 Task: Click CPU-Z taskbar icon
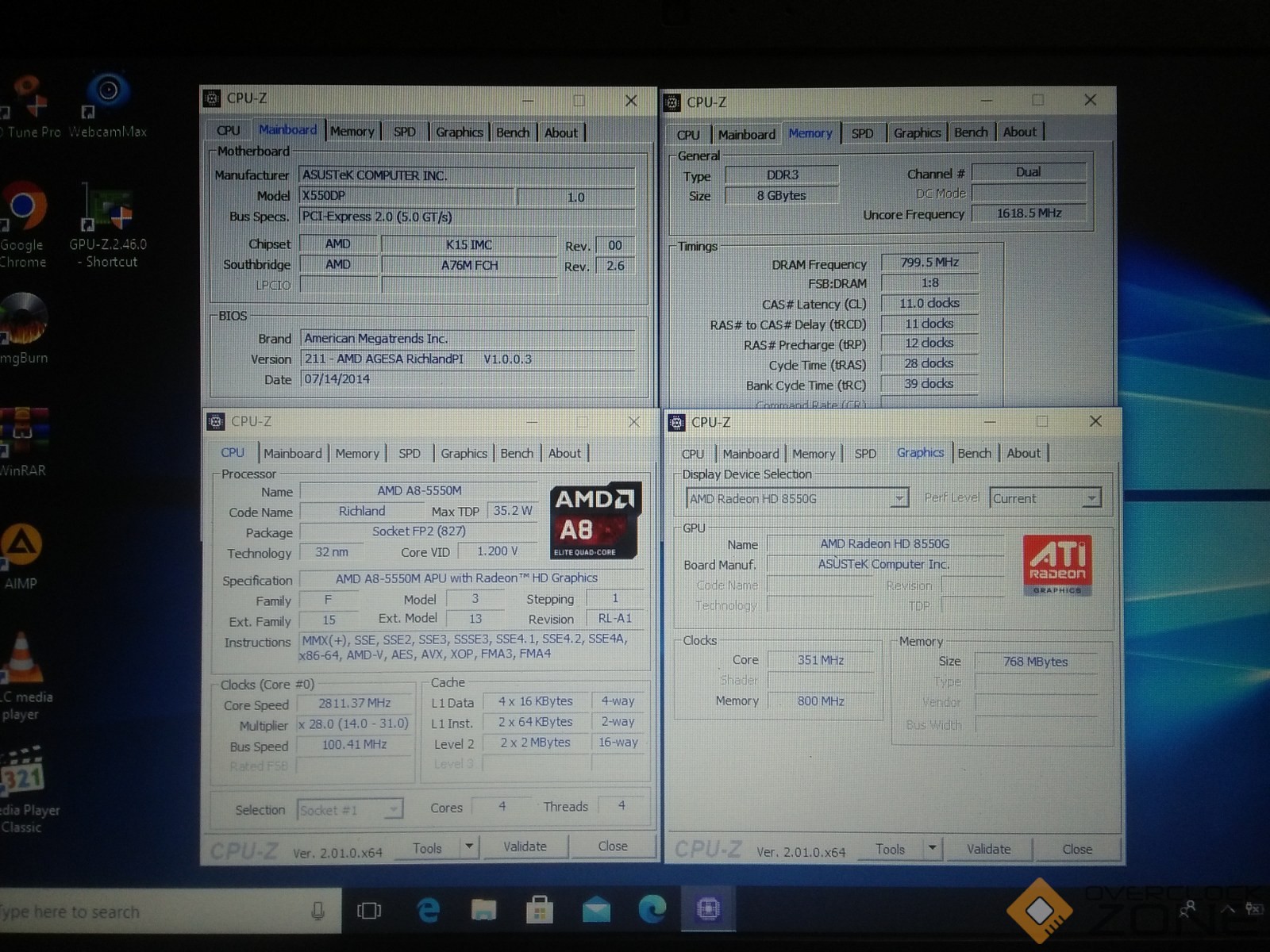click(x=708, y=909)
